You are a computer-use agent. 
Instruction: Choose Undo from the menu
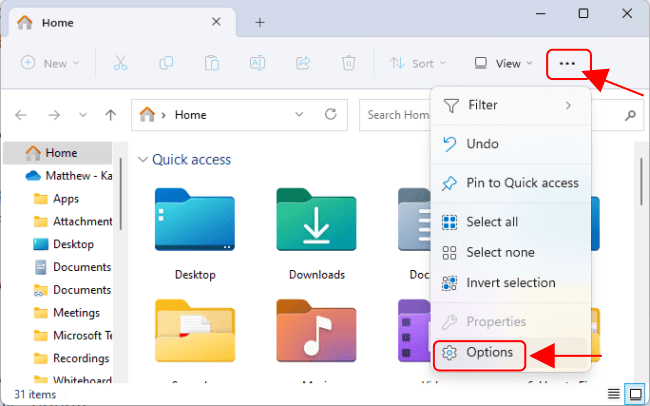pyautogui.click(x=511, y=144)
